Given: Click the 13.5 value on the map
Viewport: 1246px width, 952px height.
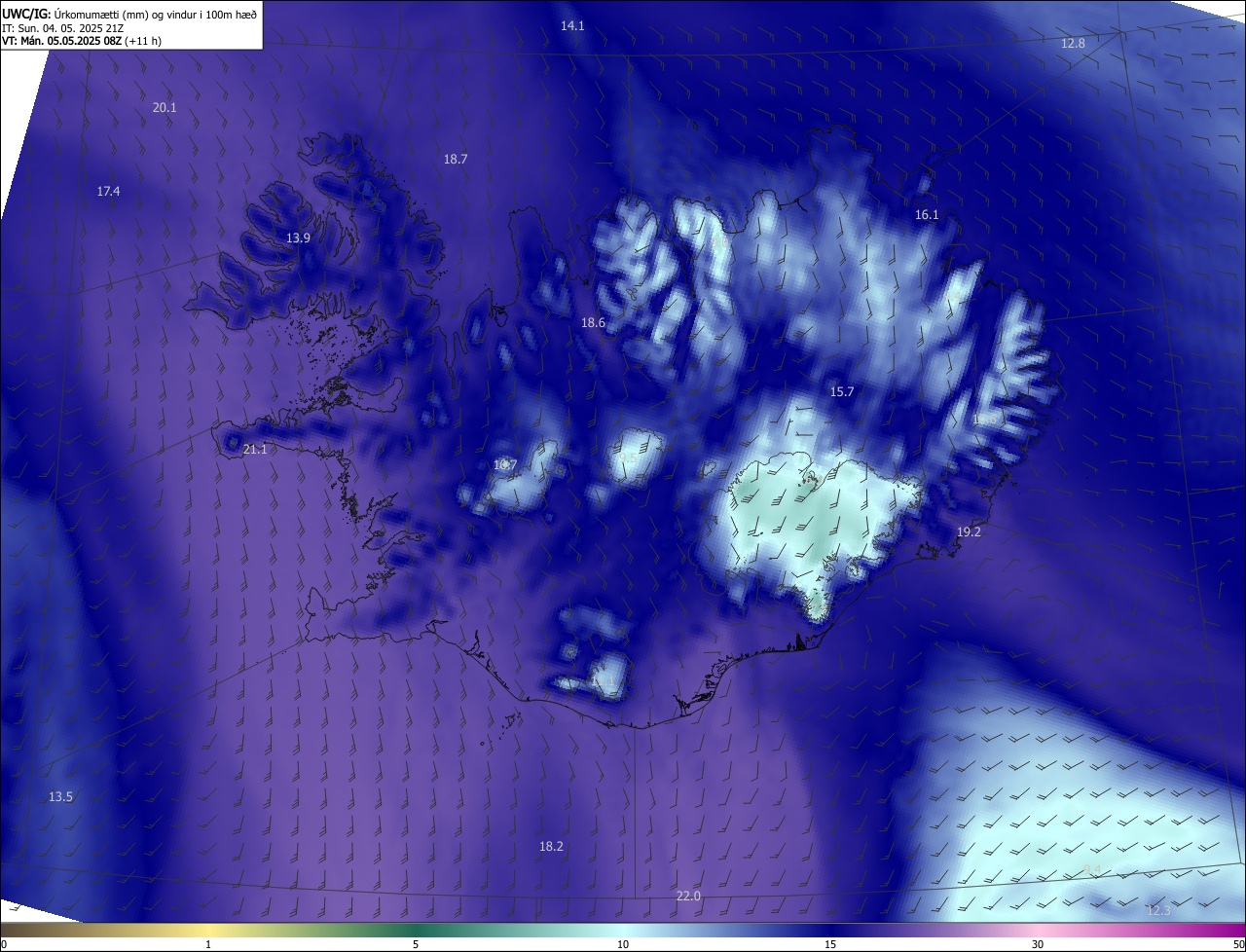Looking at the screenshot, I should (60, 796).
